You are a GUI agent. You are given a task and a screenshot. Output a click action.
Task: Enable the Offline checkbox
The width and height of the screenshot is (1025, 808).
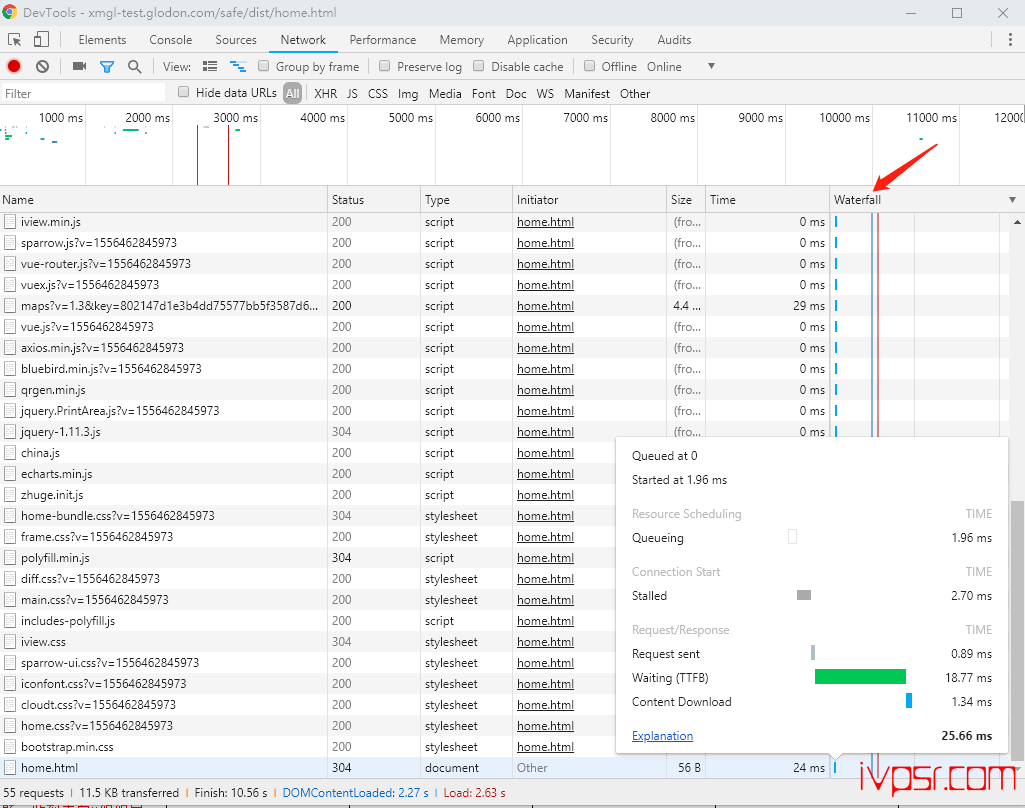click(590, 66)
